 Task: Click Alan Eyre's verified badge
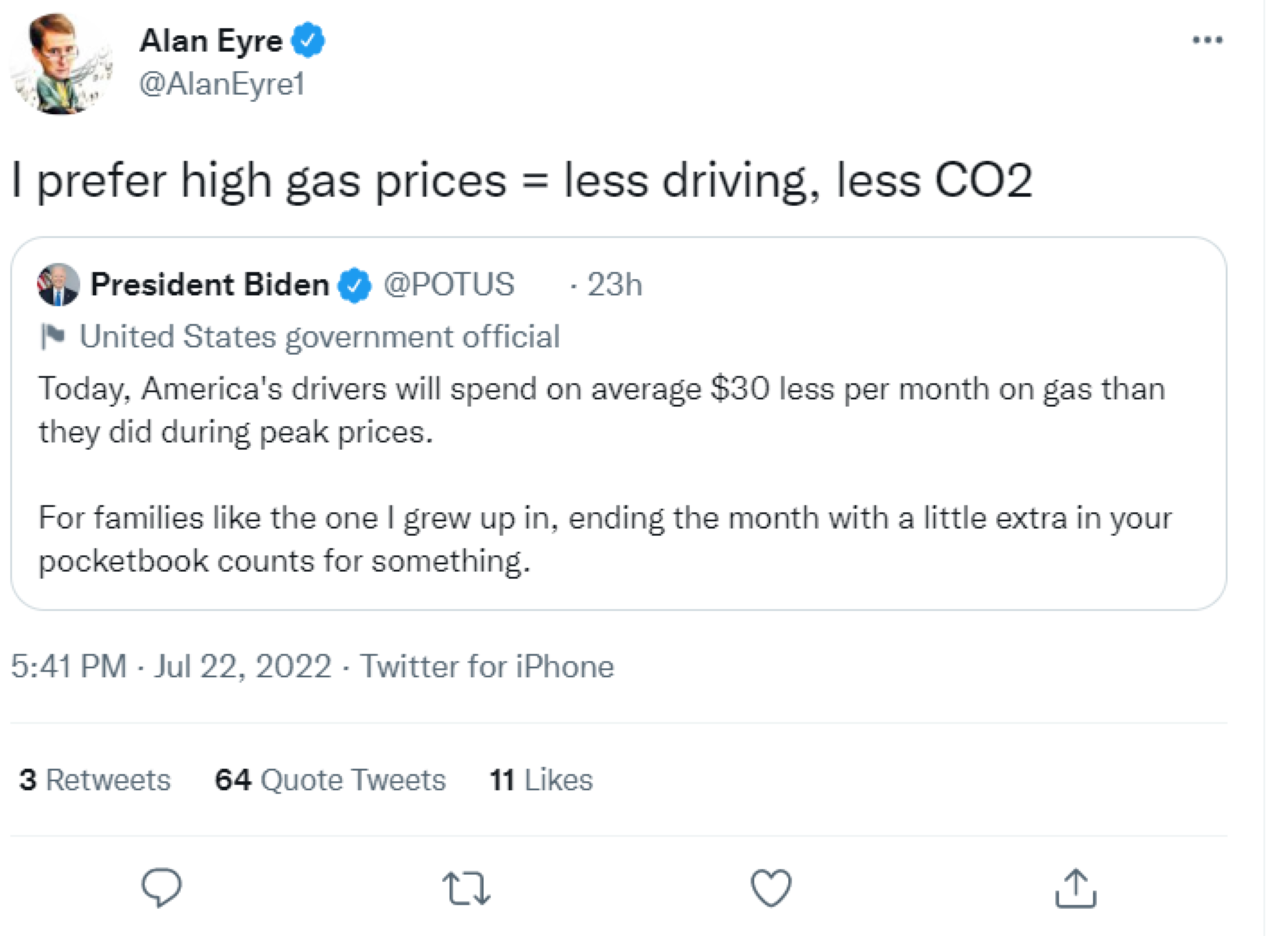coord(309,40)
